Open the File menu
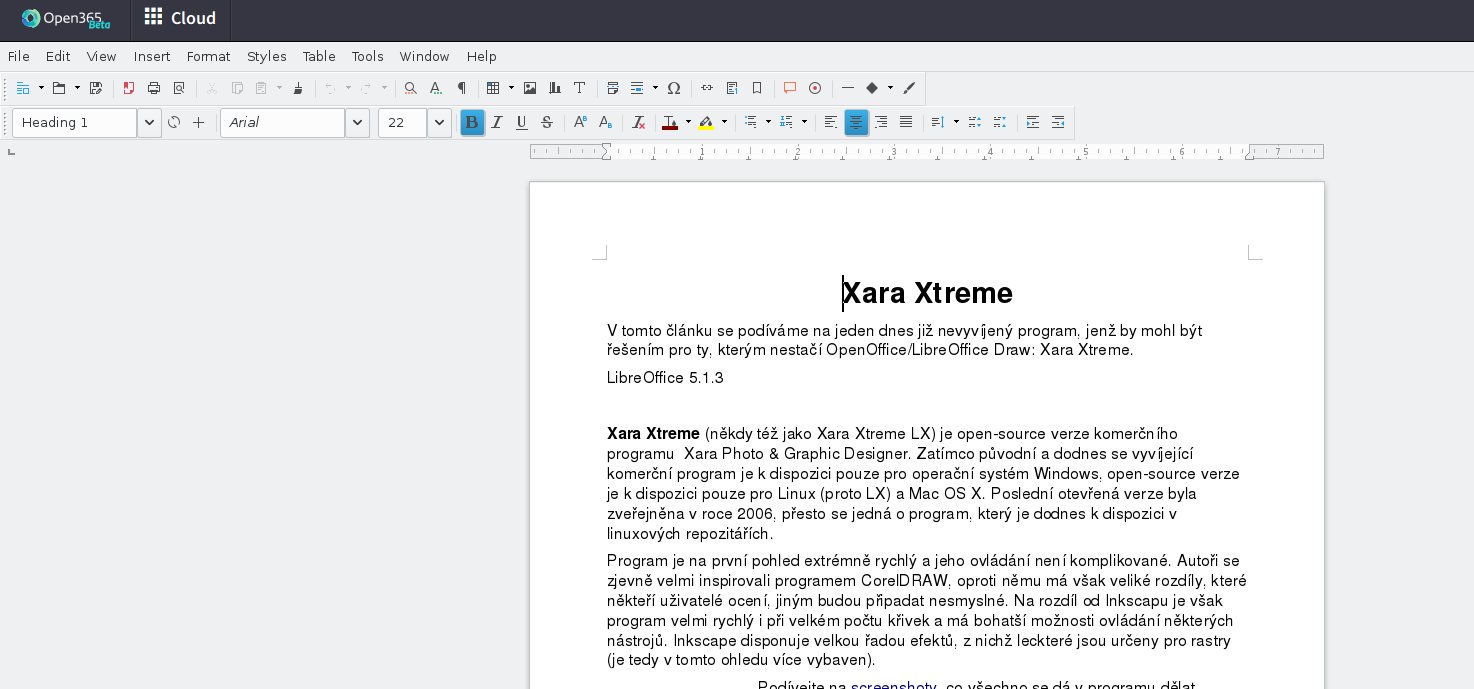Viewport: 1474px width, 689px height. click(x=19, y=56)
